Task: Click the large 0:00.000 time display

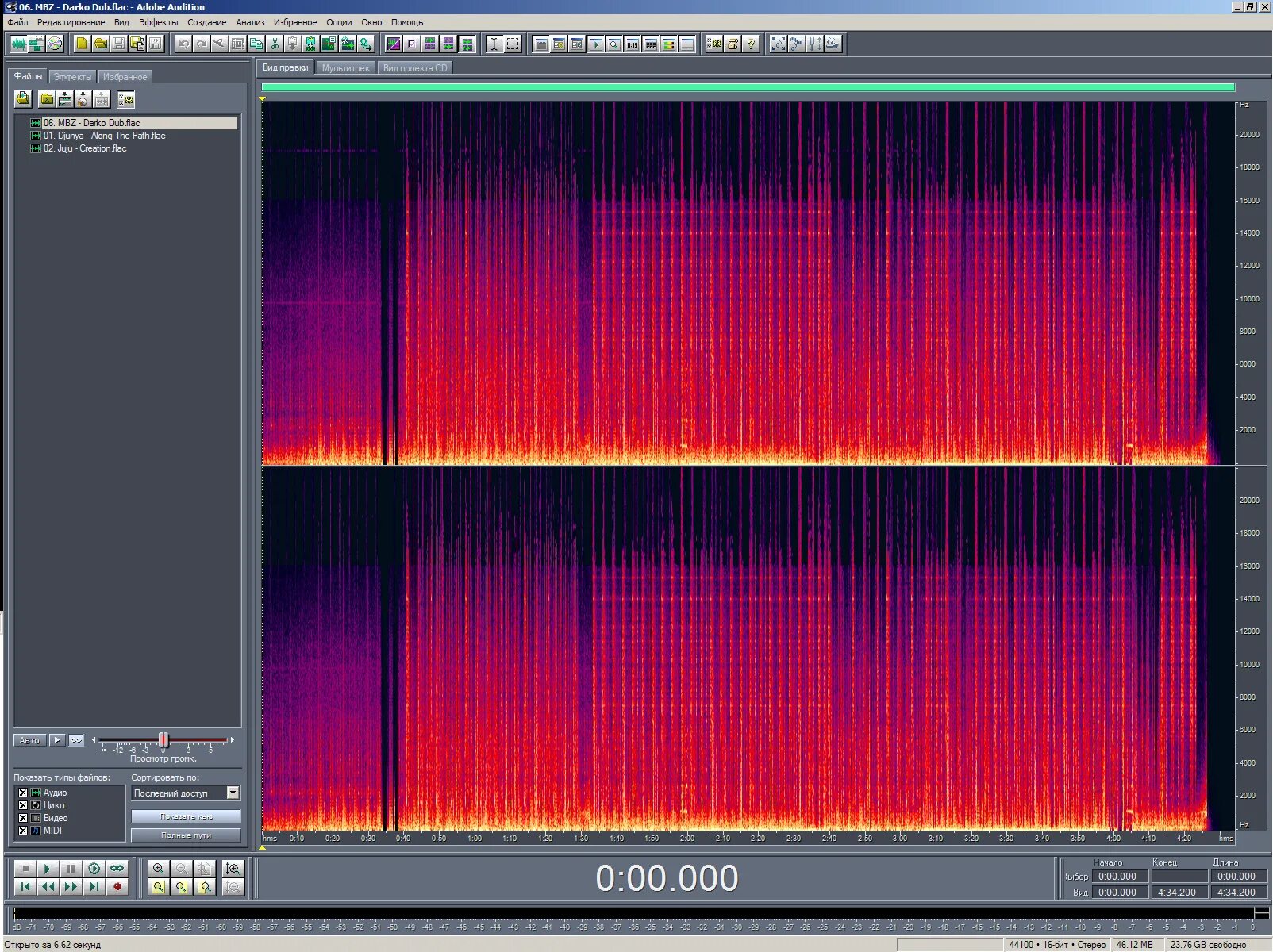Action: pos(667,878)
